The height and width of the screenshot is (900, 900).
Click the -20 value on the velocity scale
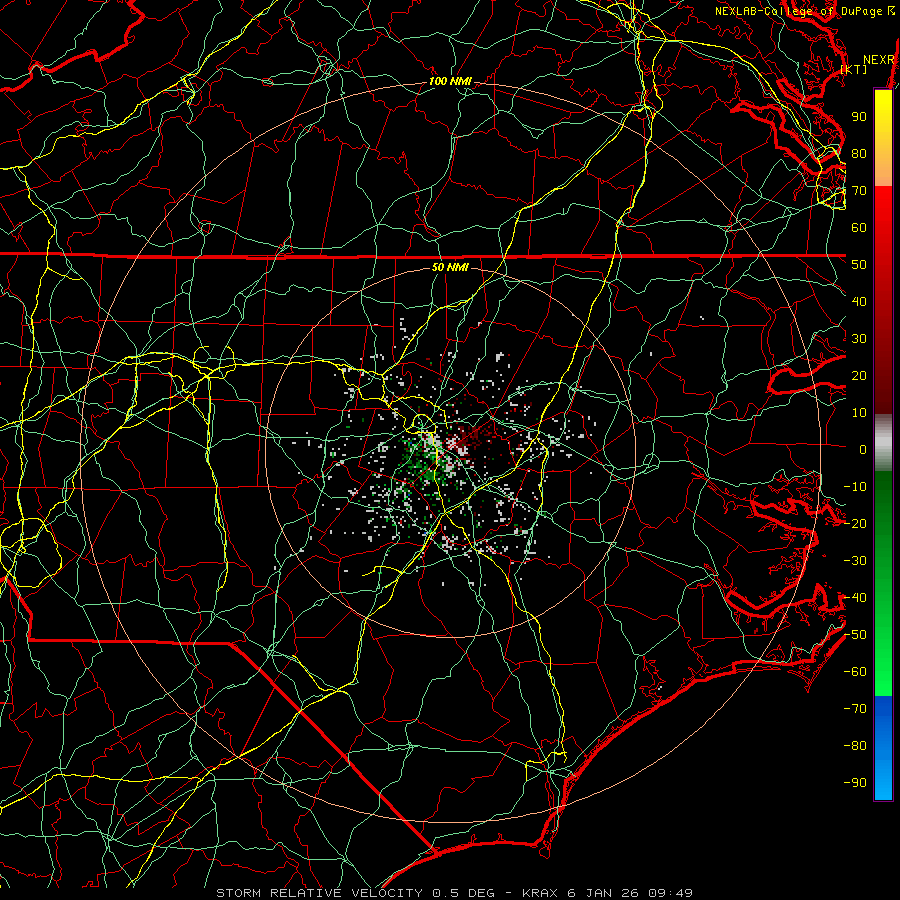point(855,523)
